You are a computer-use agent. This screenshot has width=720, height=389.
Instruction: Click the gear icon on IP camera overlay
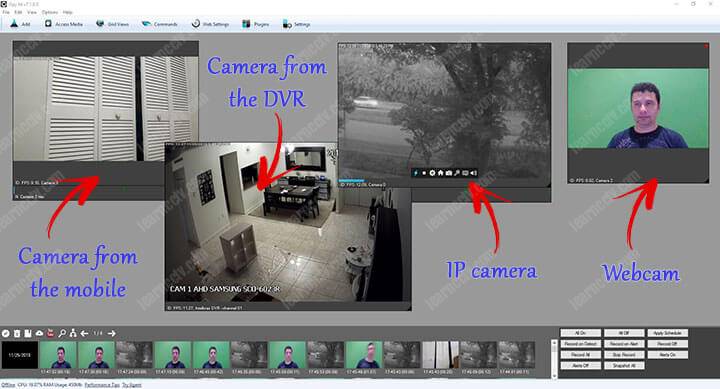click(432, 173)
